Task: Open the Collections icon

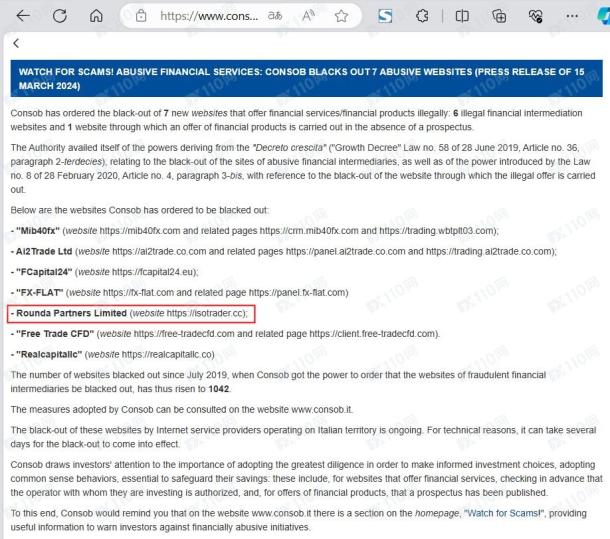Action: 499,16
